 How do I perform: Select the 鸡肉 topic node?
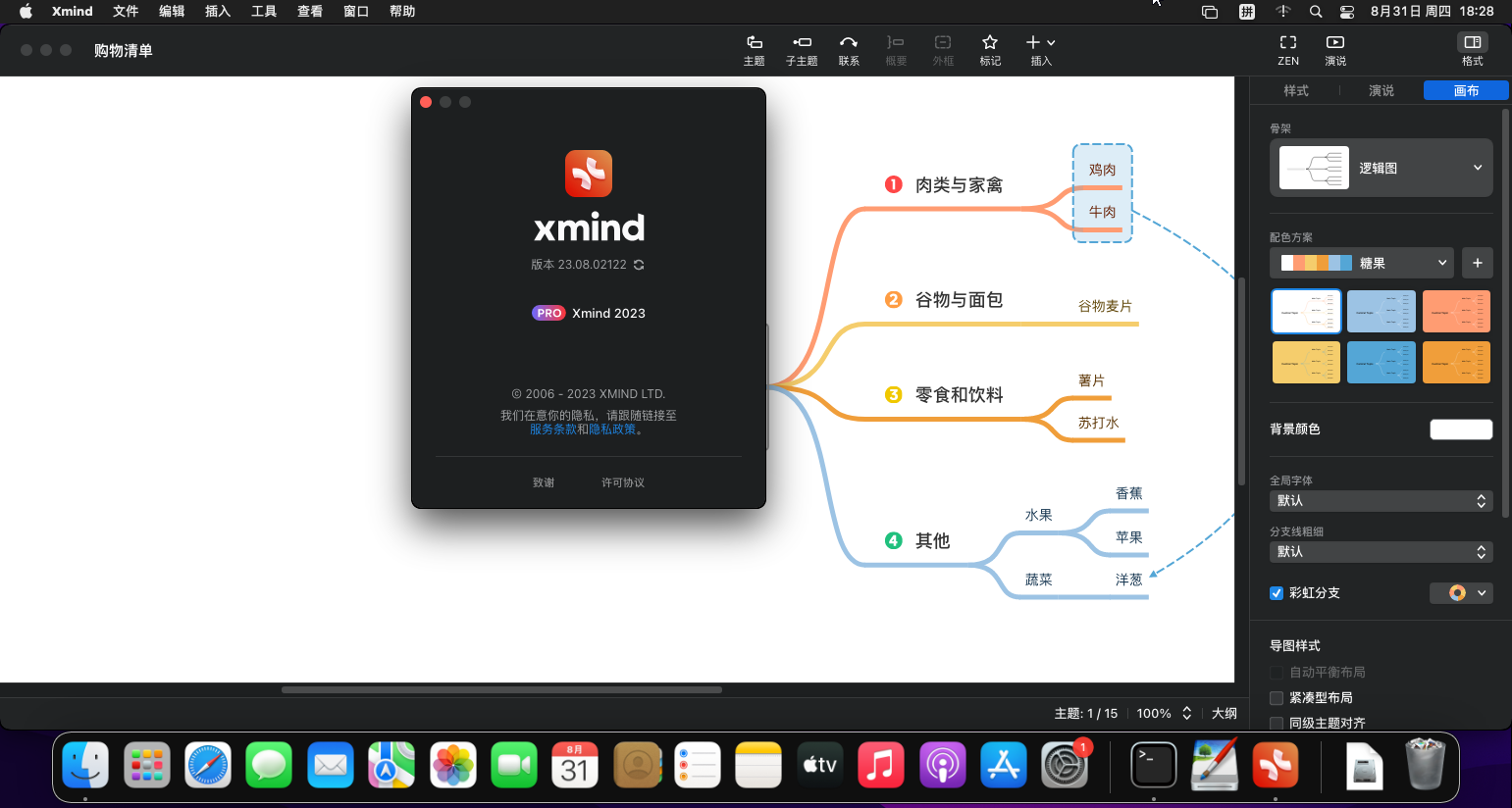click(1103, 170)
